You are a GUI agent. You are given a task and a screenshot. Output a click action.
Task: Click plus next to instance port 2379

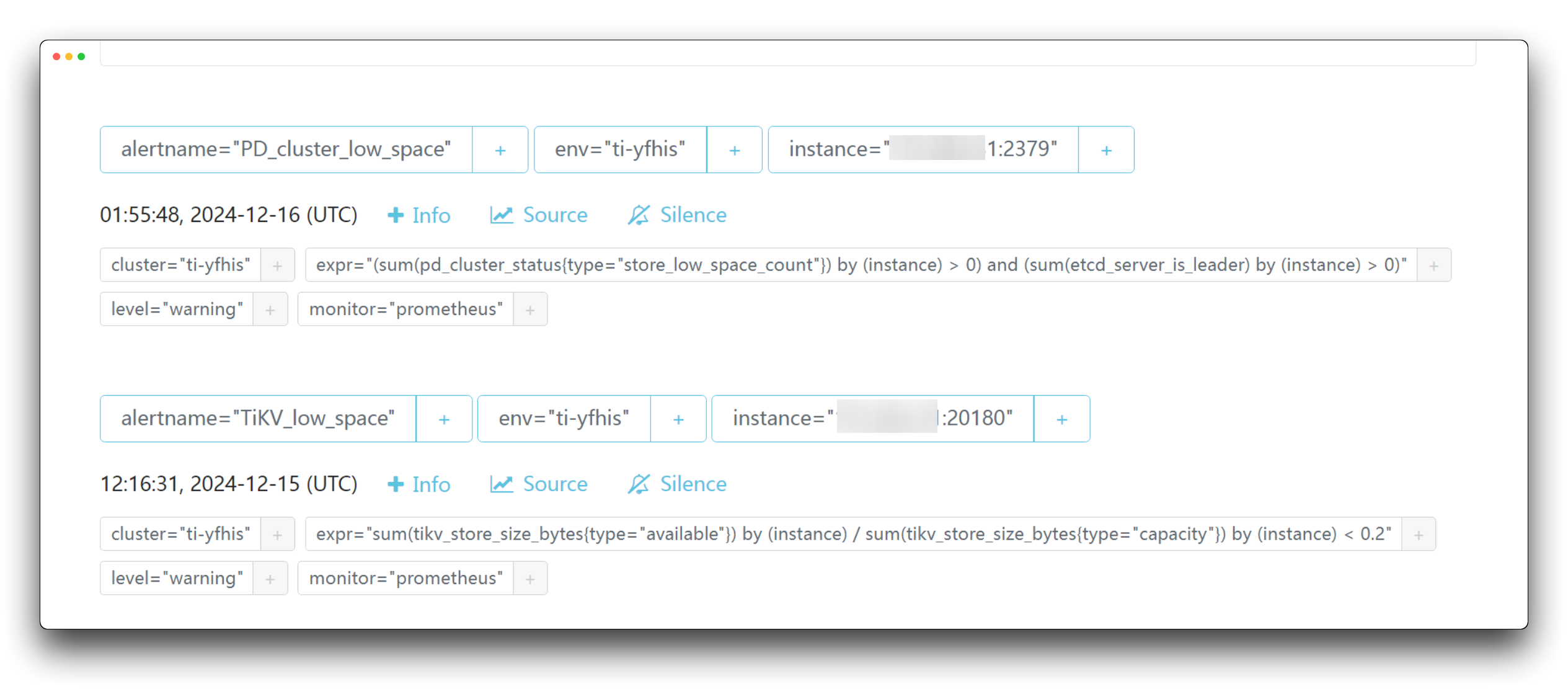pos(1106,150)
